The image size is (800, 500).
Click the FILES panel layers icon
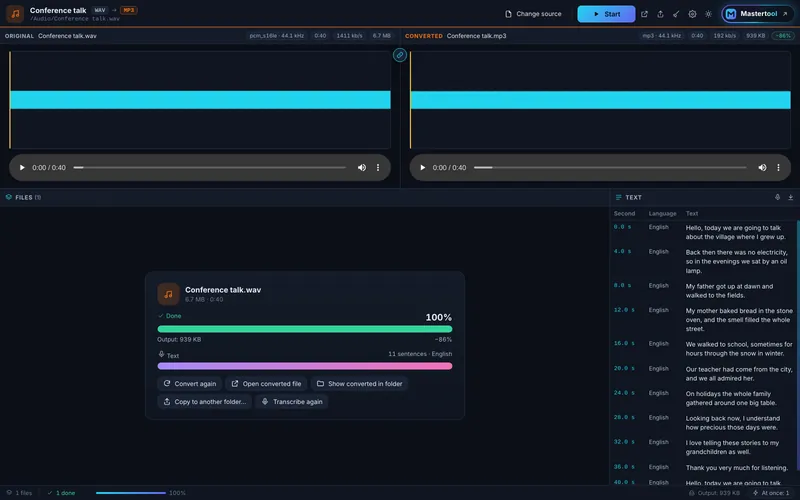(x=9, y=197)
